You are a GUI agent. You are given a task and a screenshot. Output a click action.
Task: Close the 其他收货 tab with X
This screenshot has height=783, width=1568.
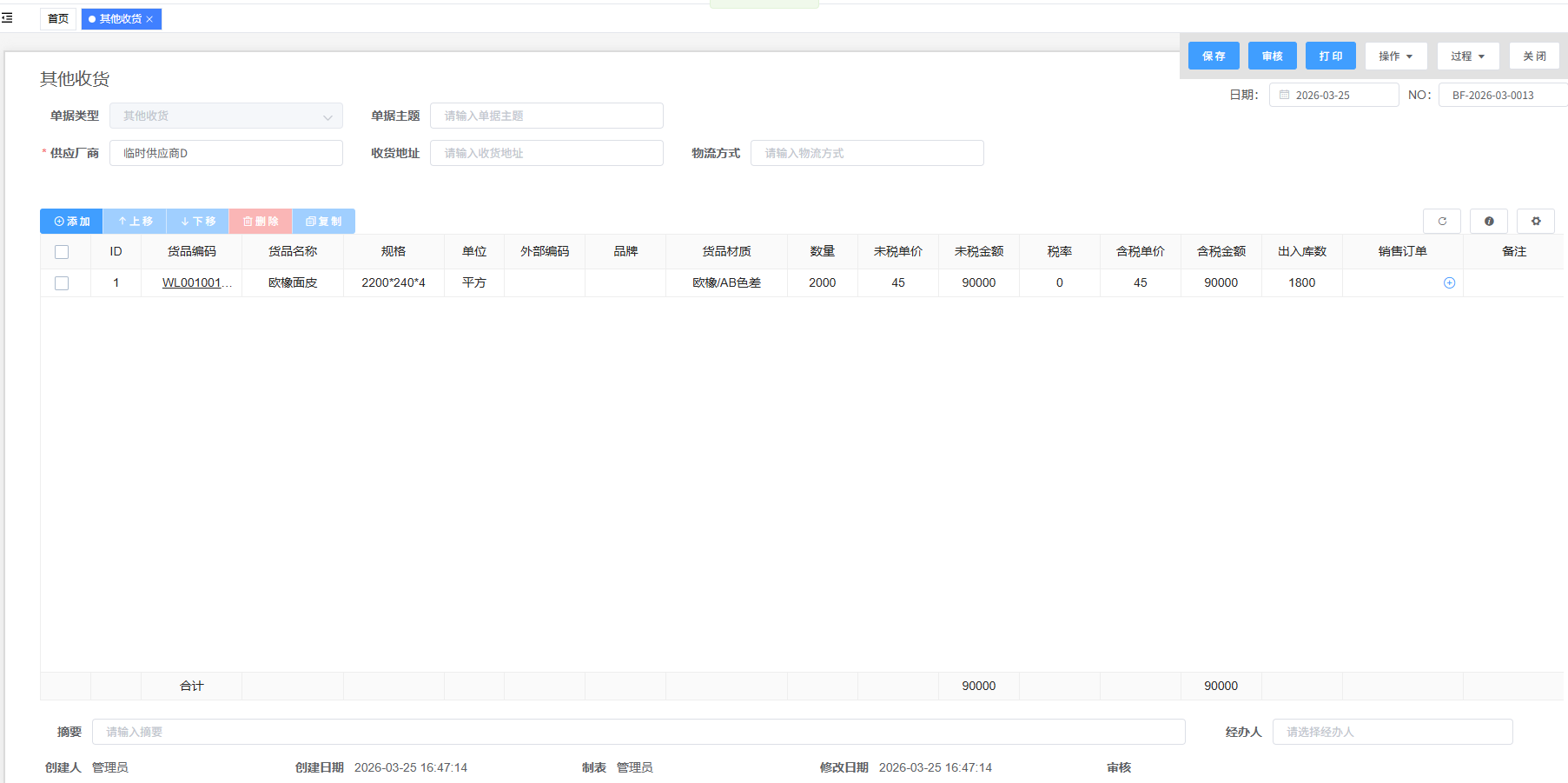(150, 19)
